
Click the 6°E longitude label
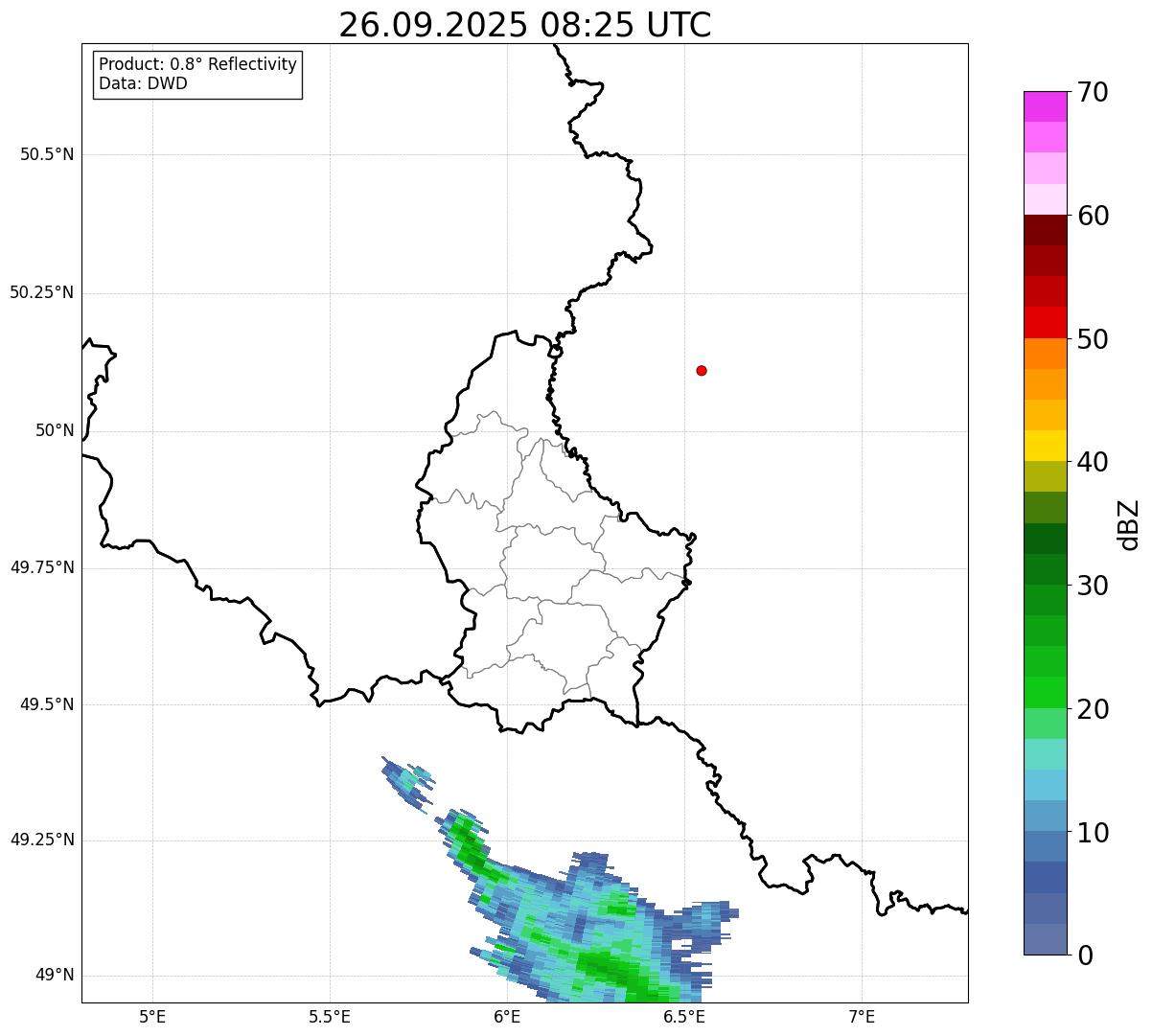[507, 1016]
